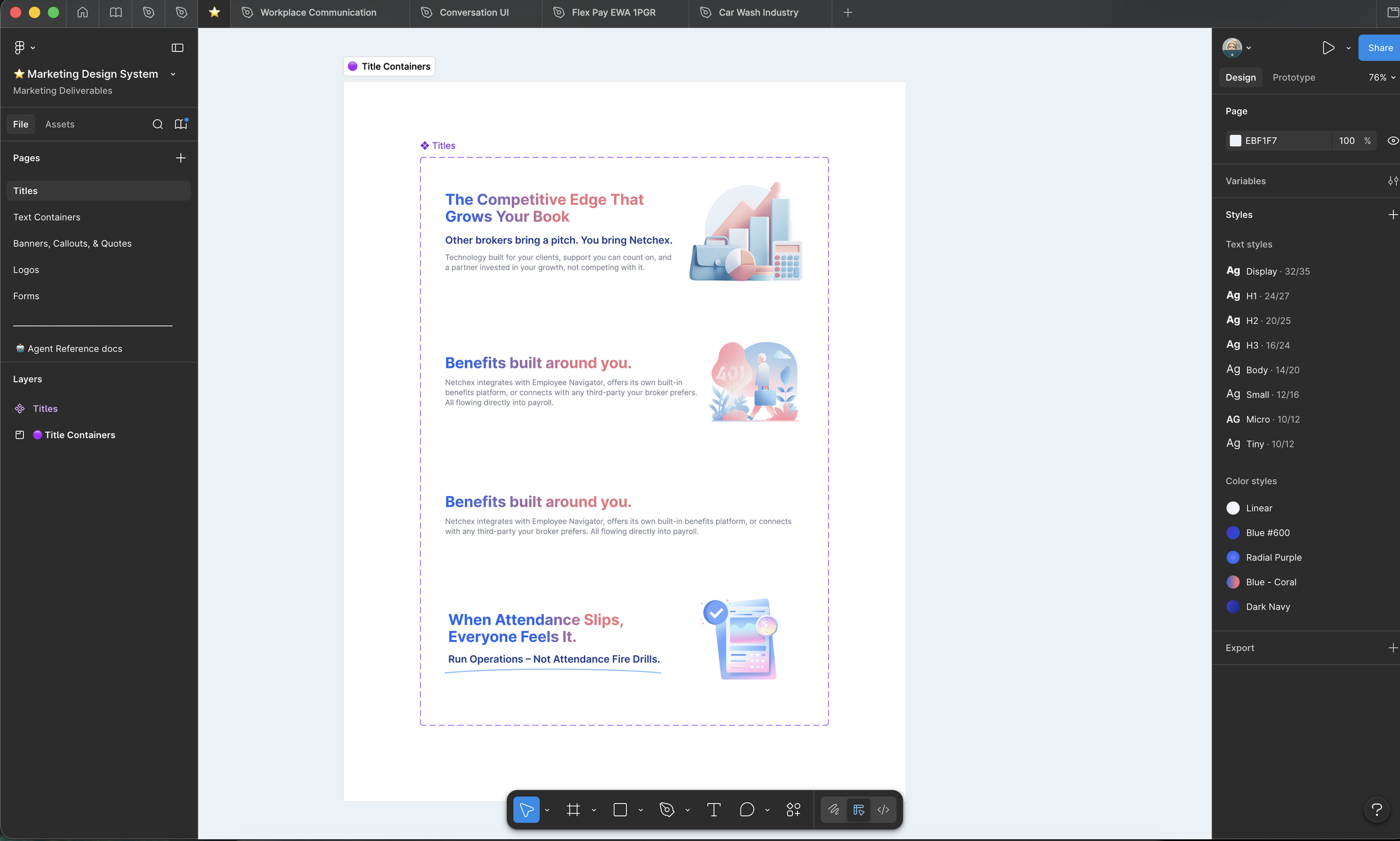1400x841 pixels.
Task: Toggle page color visibility with the eye icon
Action: (x=1392, y=141)
